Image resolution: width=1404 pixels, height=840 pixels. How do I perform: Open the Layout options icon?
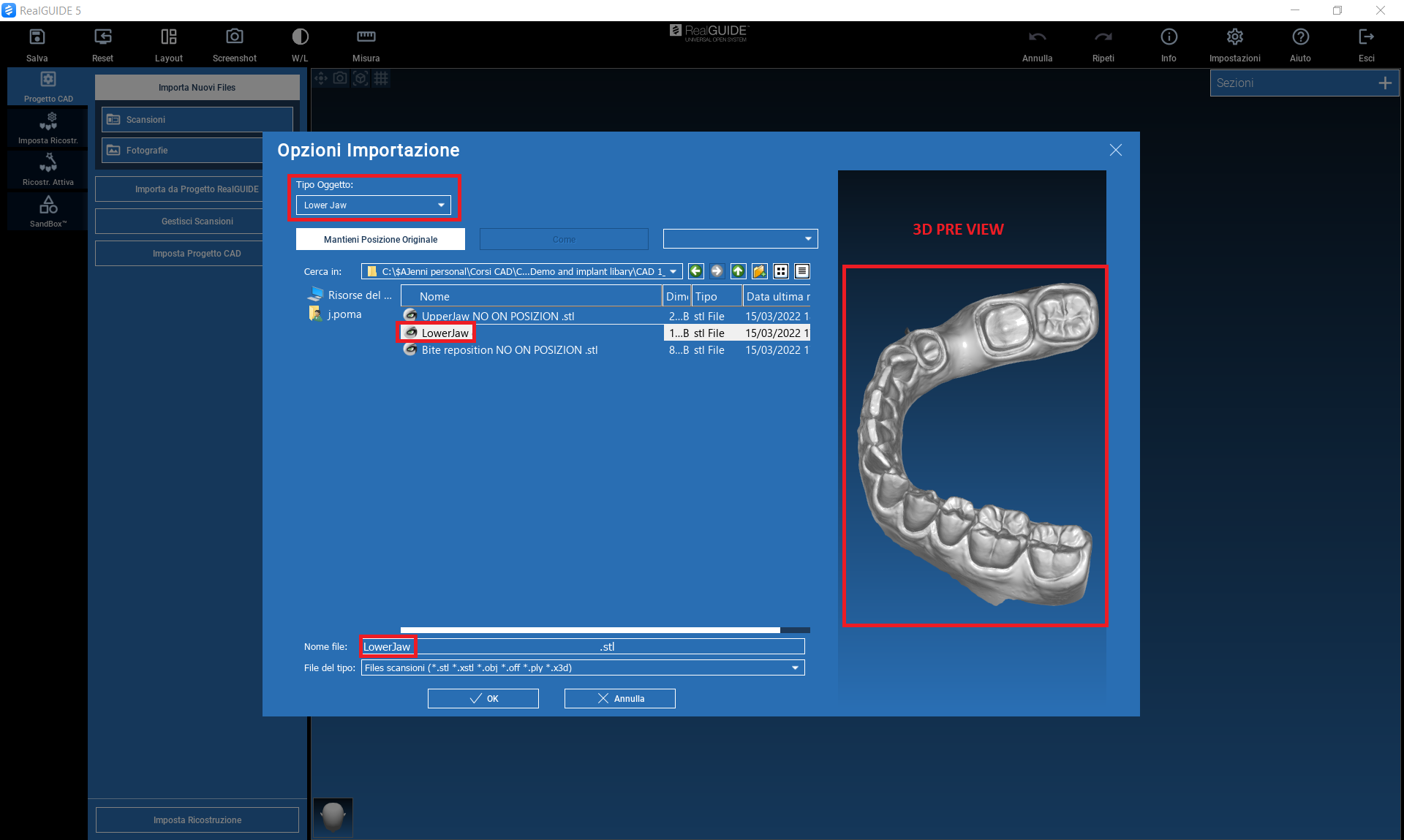pyautogui.click(x=169, y=37)
